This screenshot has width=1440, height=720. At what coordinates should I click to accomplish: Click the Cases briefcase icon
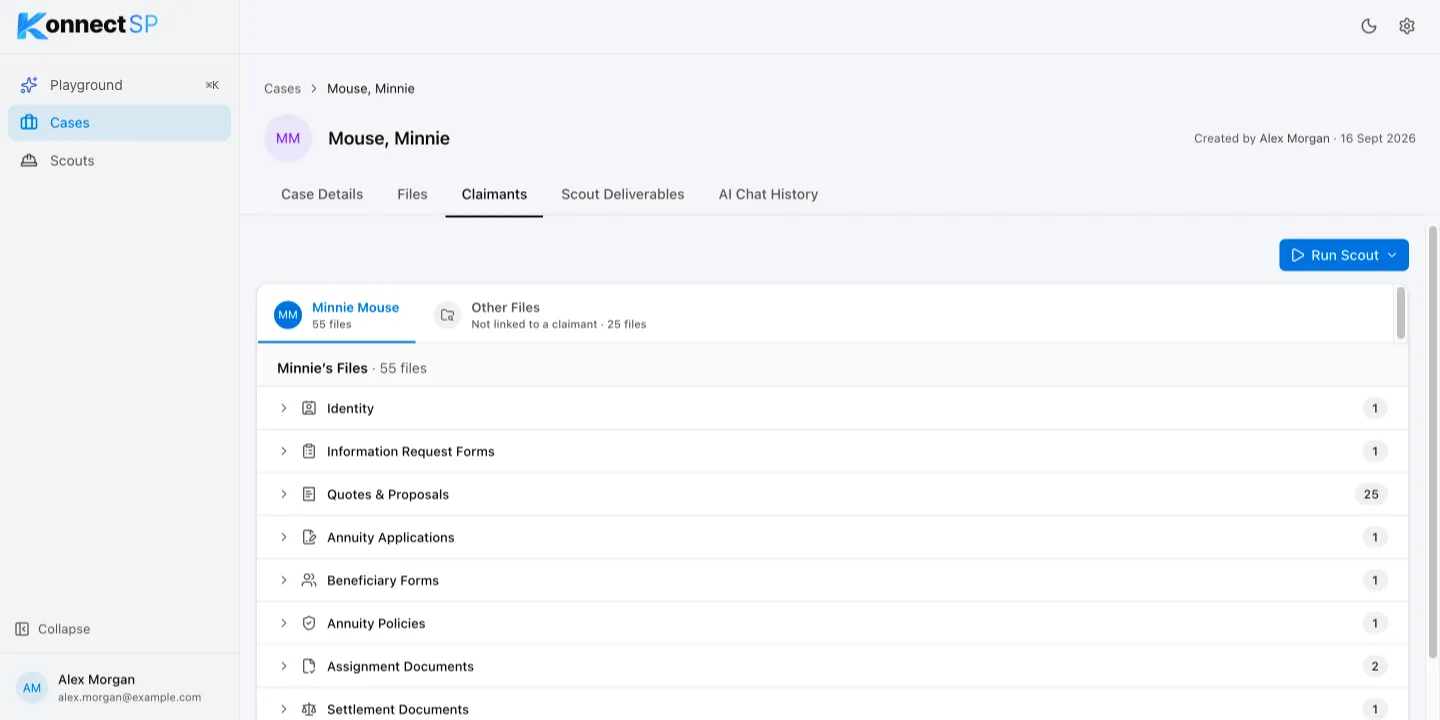point(29,123)
